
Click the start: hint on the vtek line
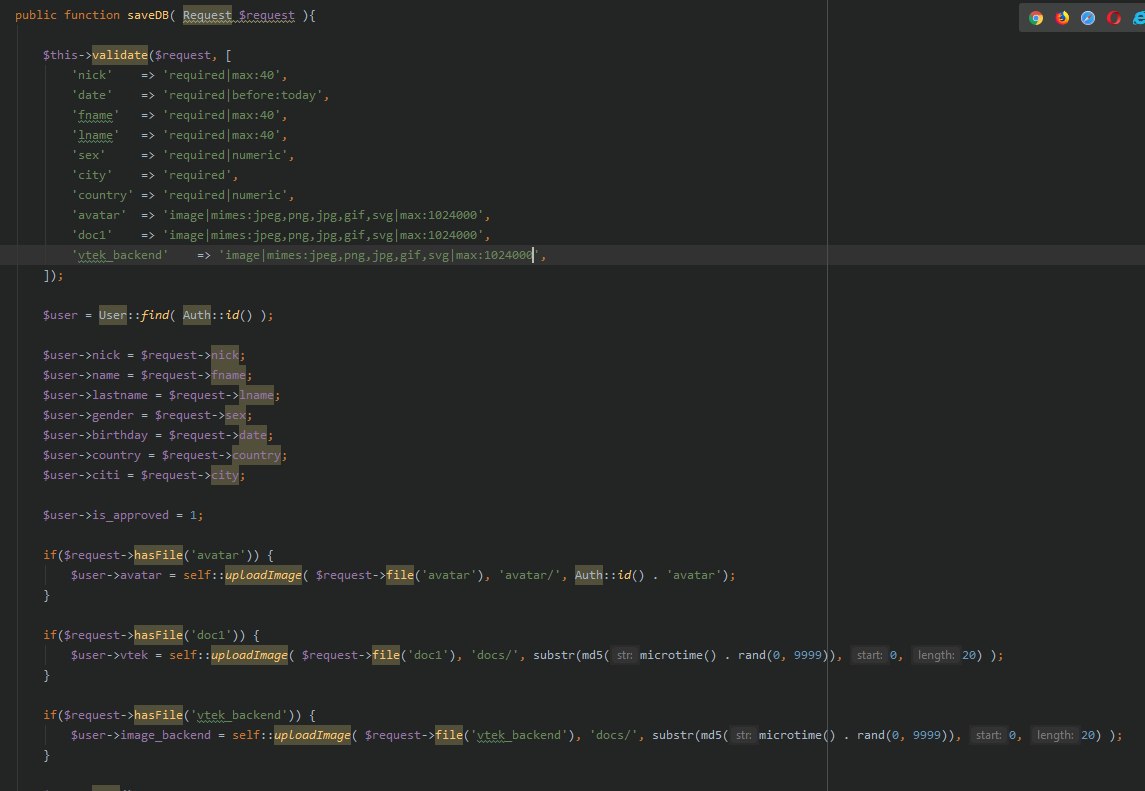pyautogui.click(x=869, y=655)
